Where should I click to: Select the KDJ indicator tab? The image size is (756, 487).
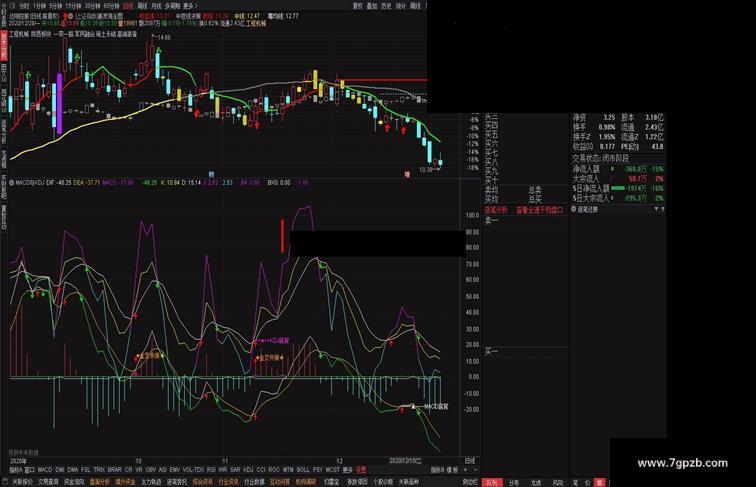(x=248, y=470)
